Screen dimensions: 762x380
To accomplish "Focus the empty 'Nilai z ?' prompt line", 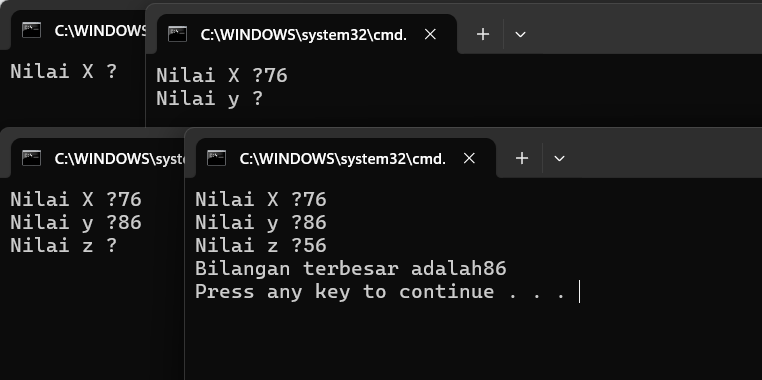I will [x=64, y=245].
